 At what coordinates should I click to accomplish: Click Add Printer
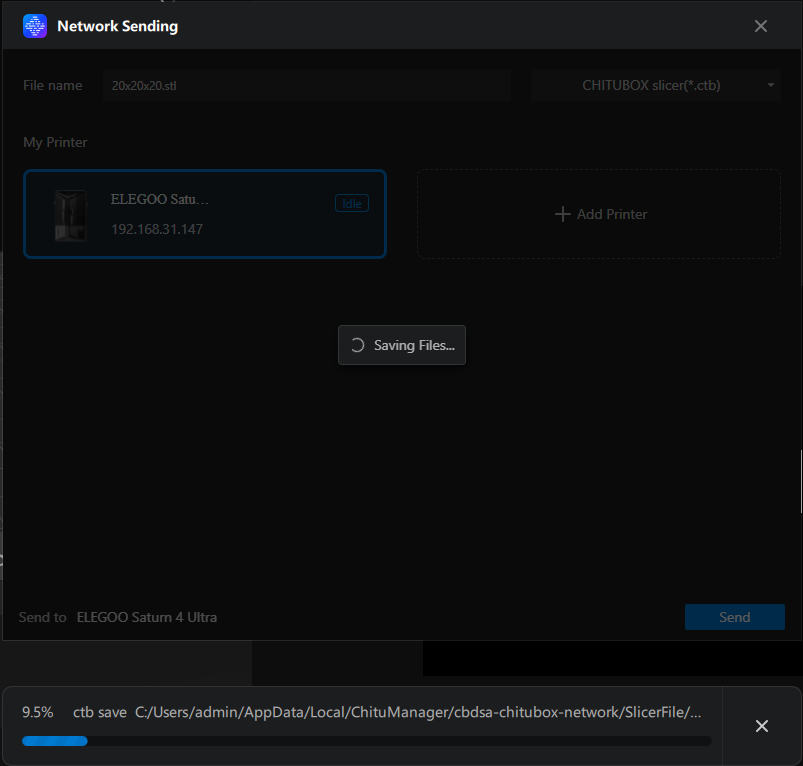click(599, 214)
